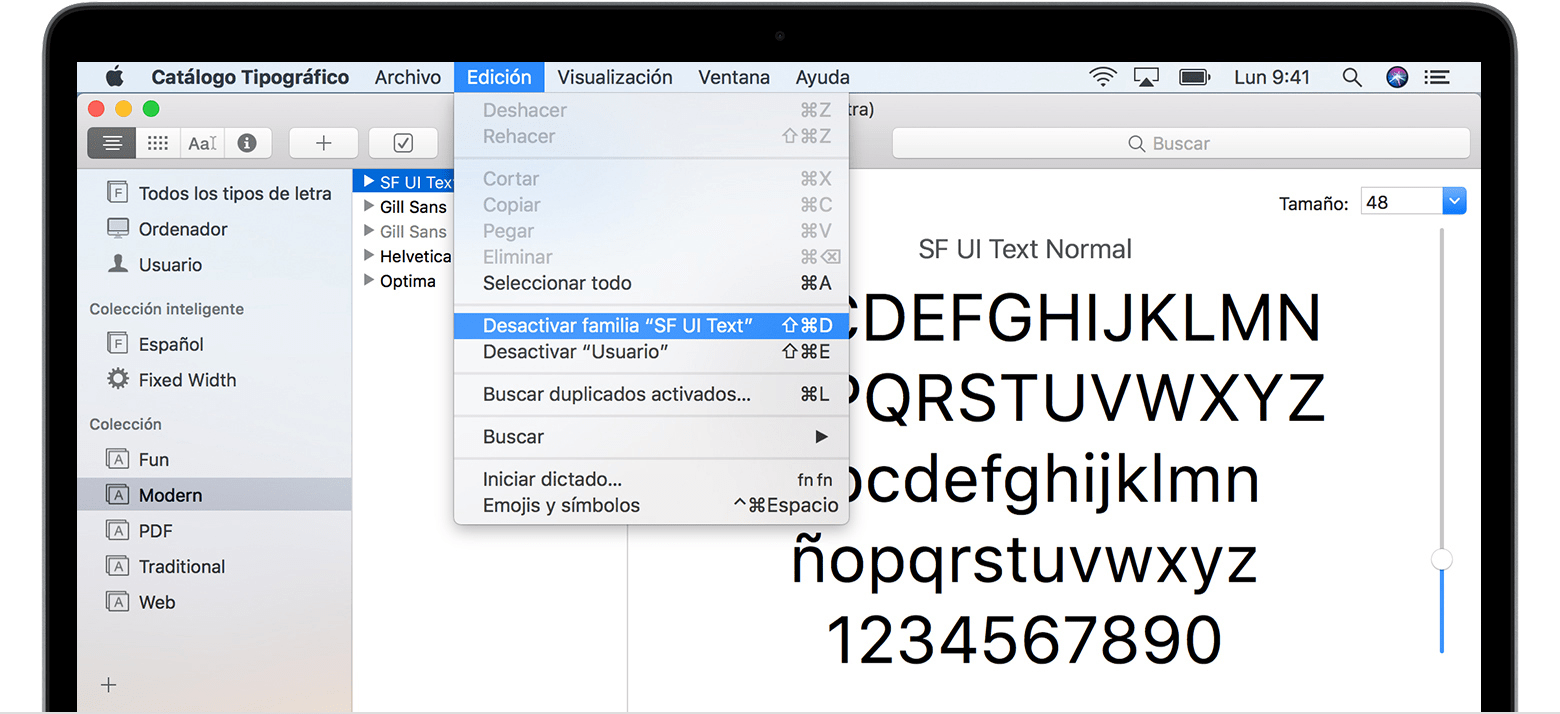
Task: Select "Usuario" font library in sidebar
Action: [x=166, y=264]
